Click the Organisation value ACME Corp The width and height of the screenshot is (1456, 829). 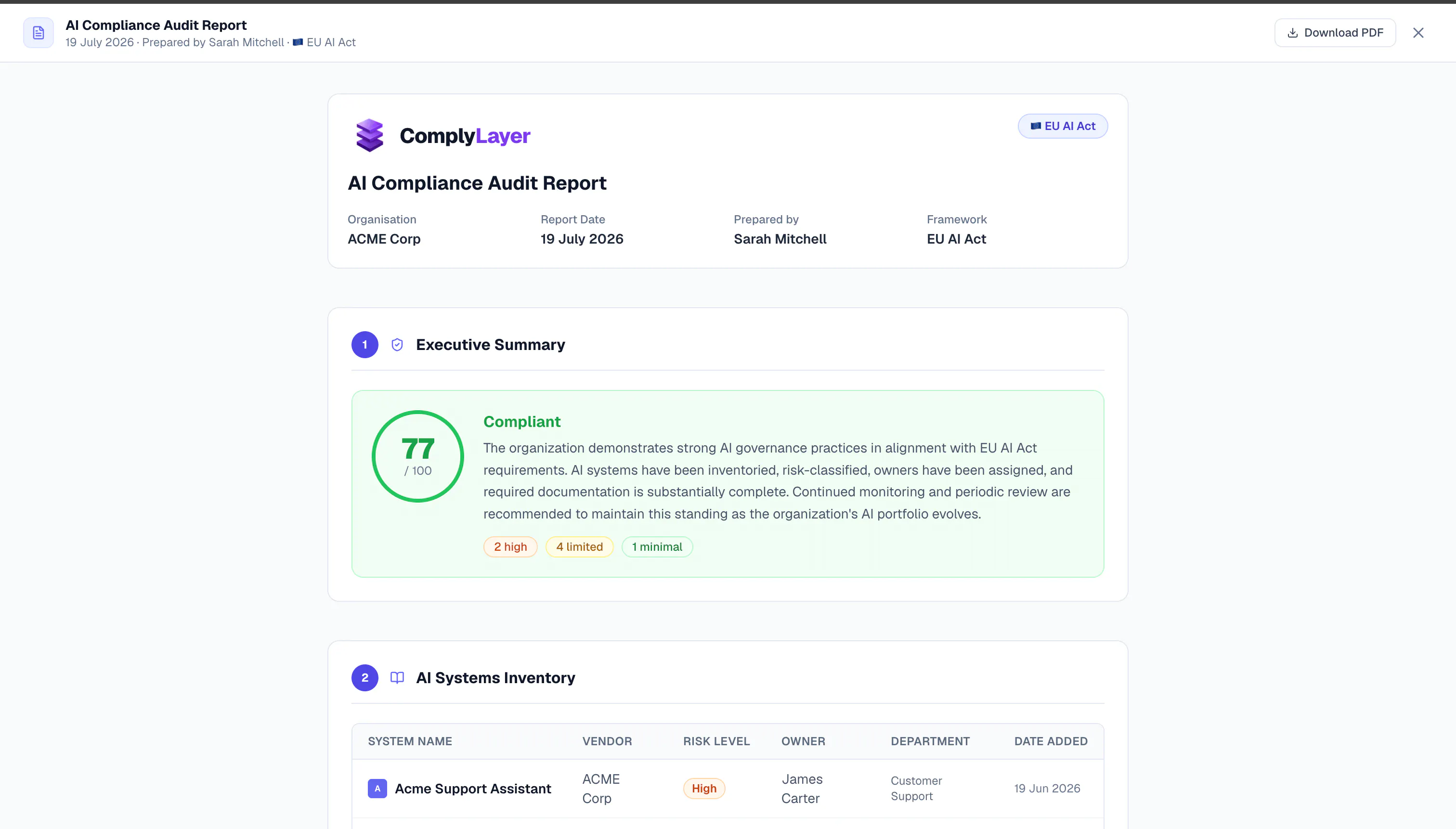click(x=384, y=239)
